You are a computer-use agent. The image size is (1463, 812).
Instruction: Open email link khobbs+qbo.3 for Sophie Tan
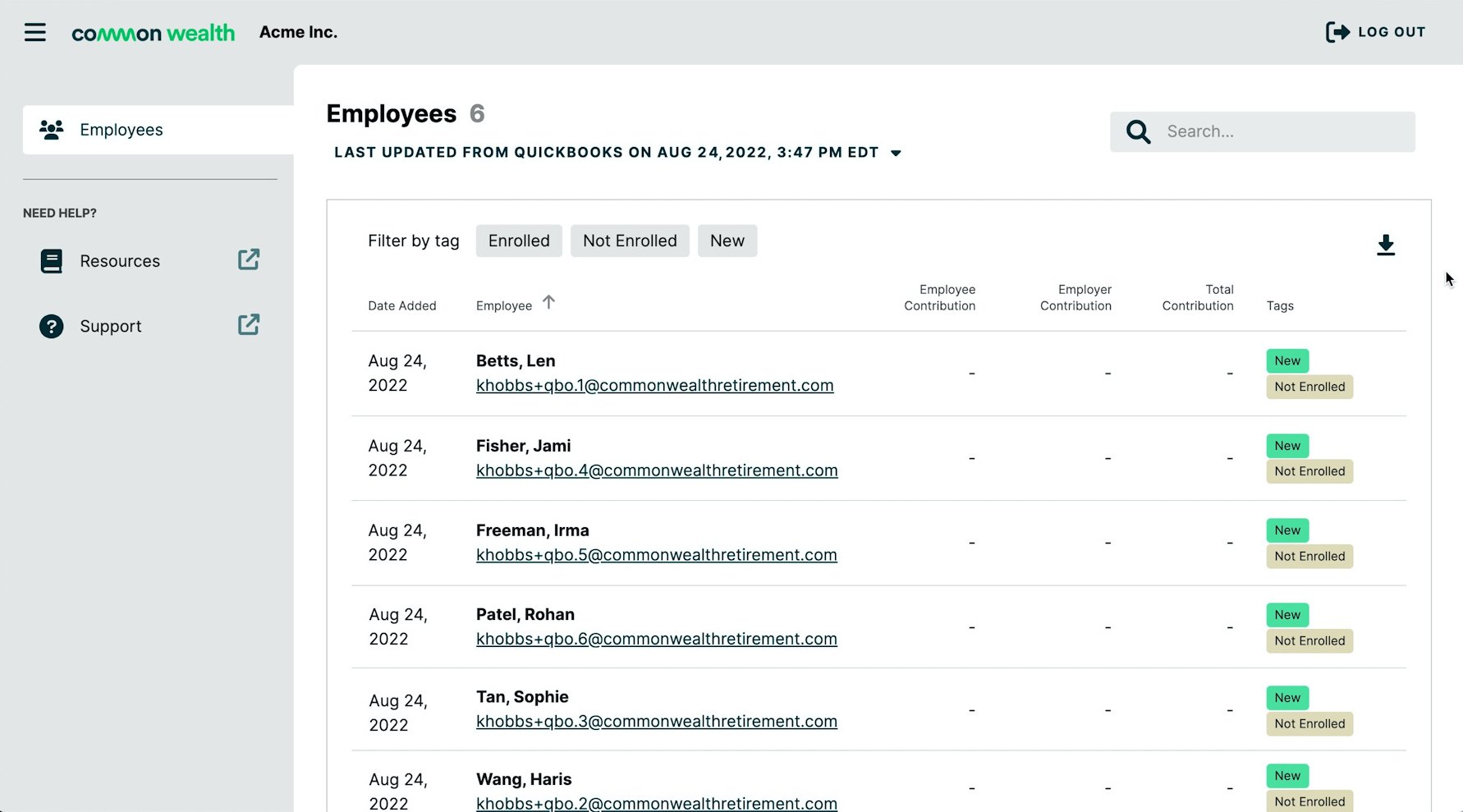(657, 721)
